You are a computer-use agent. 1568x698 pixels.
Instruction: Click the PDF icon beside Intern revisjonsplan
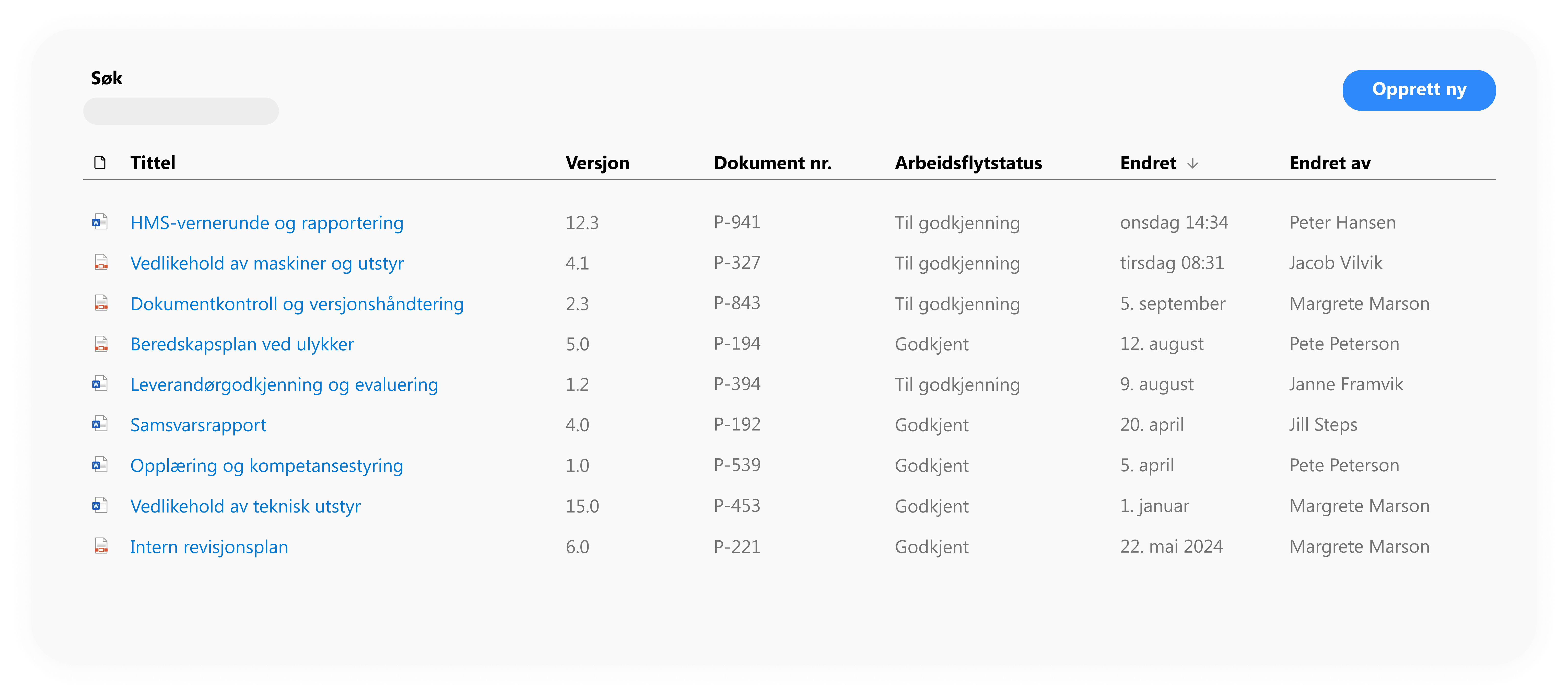(101, 546)
